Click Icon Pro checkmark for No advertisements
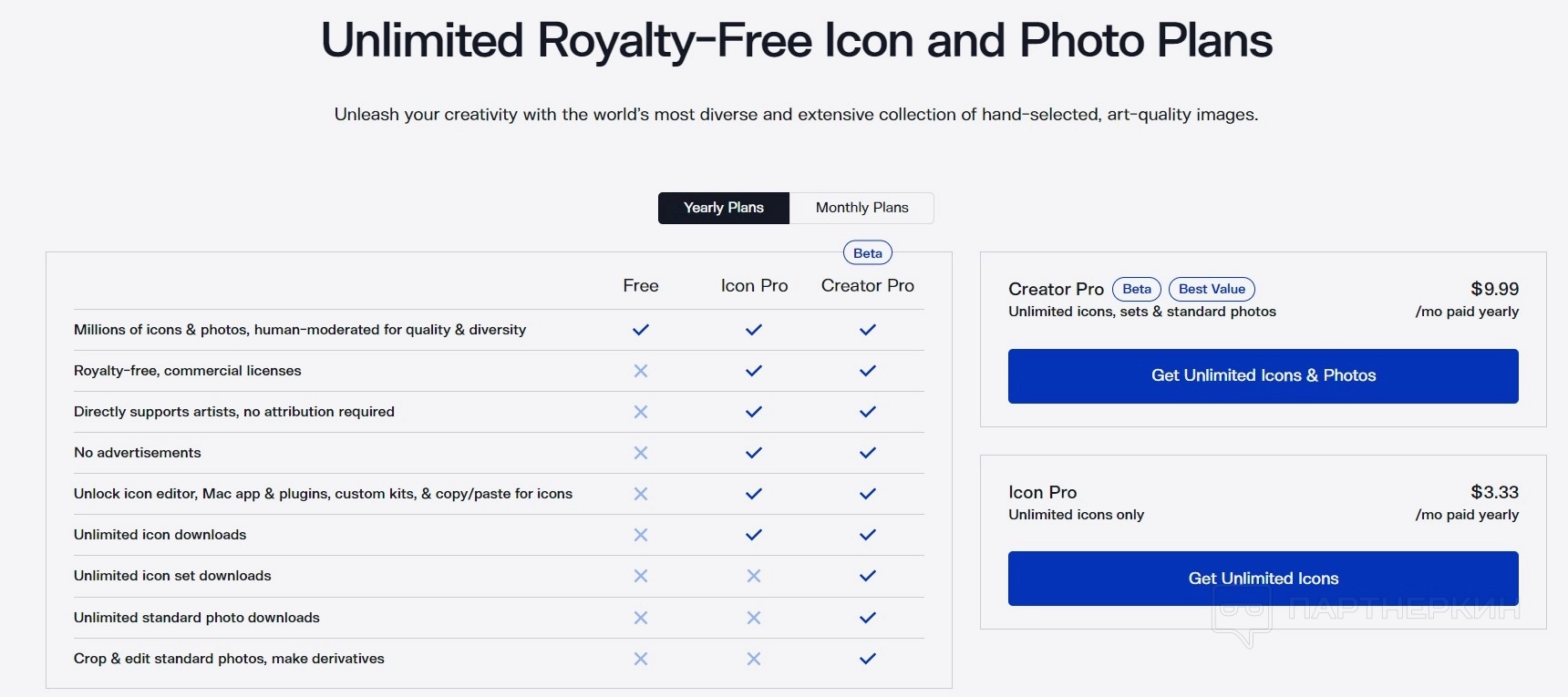Image resolution: width=1568 pixels, height=697 pixels. [754, 453]
